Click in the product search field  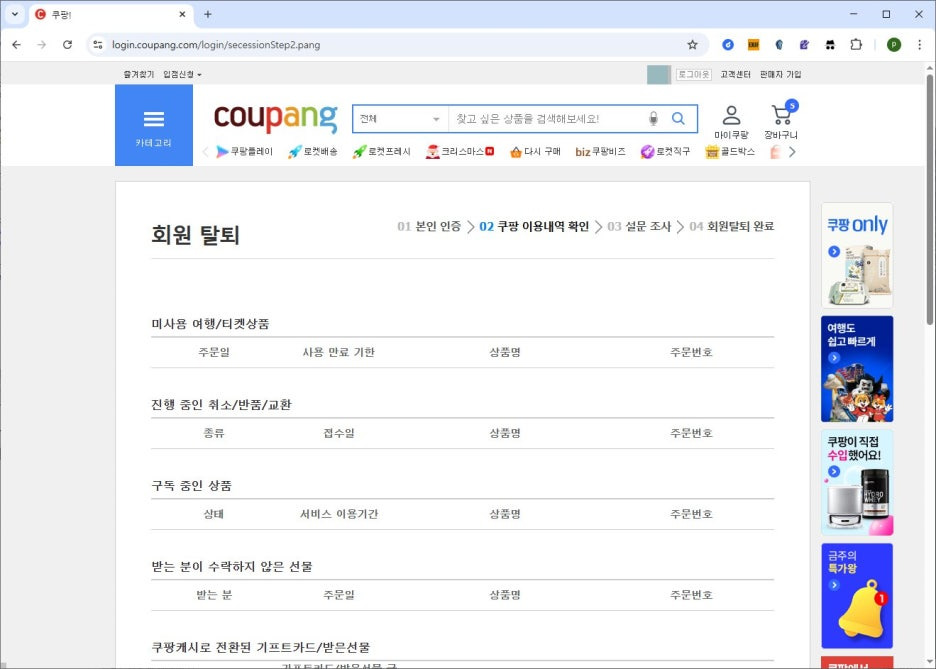tap(546, 119)
